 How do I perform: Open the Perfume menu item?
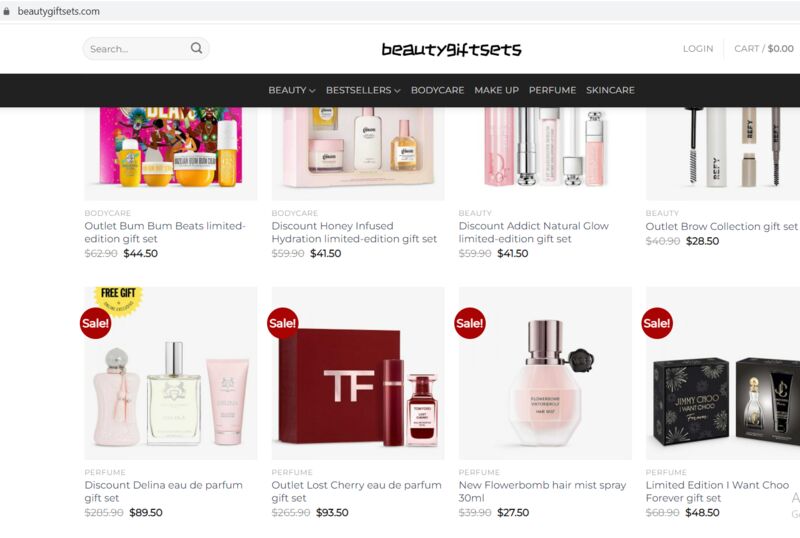coord(552,90)
